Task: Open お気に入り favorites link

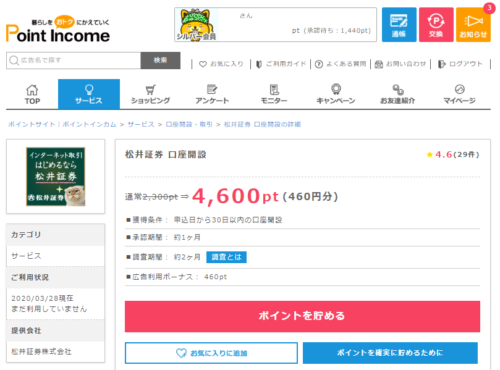Action: pos(221,64)
